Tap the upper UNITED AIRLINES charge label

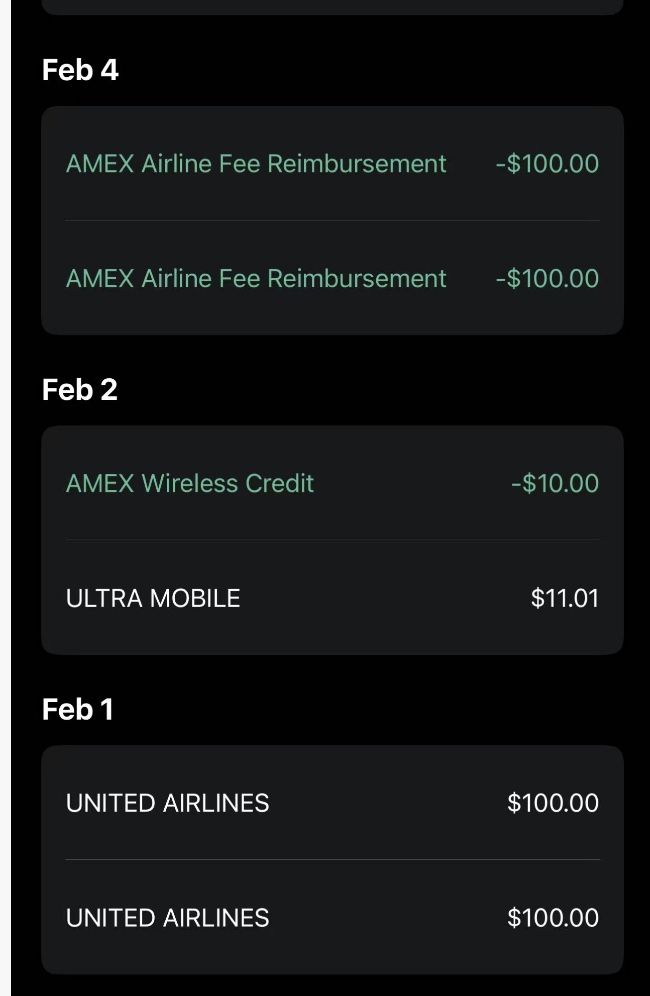[167, 803]
